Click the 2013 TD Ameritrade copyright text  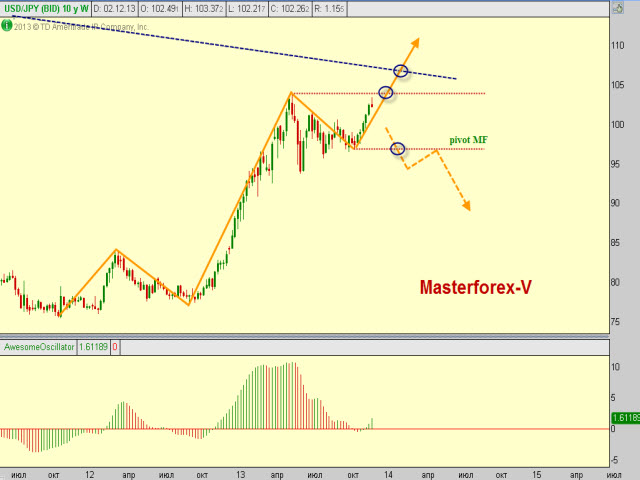point(81,27)
